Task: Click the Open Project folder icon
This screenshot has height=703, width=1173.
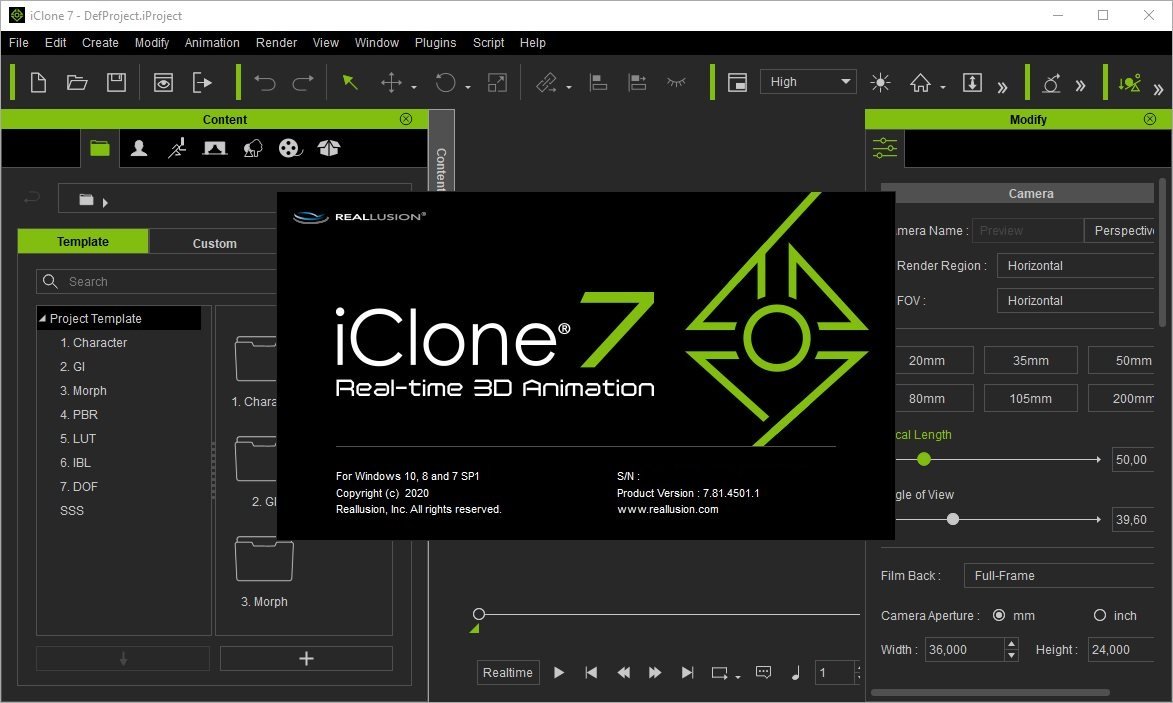Action: pyautogui.click(x=77, y=82)
